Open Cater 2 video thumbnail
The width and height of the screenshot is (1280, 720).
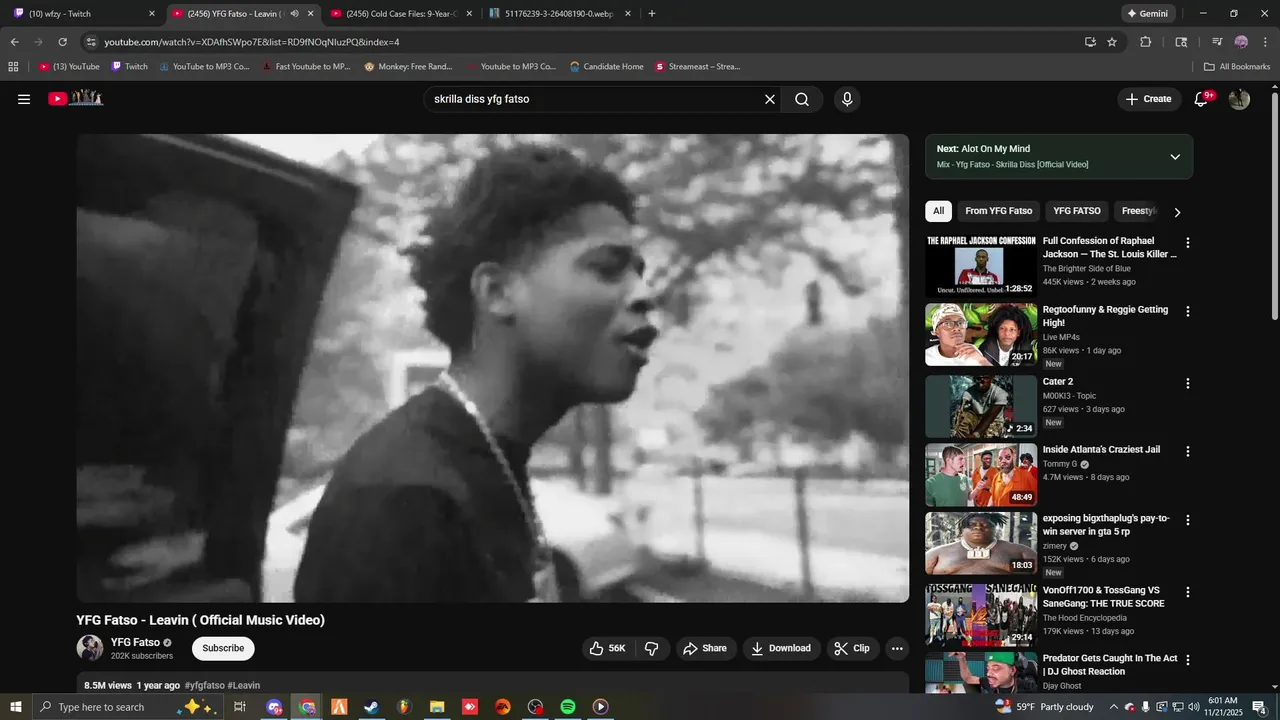[981, 406]
